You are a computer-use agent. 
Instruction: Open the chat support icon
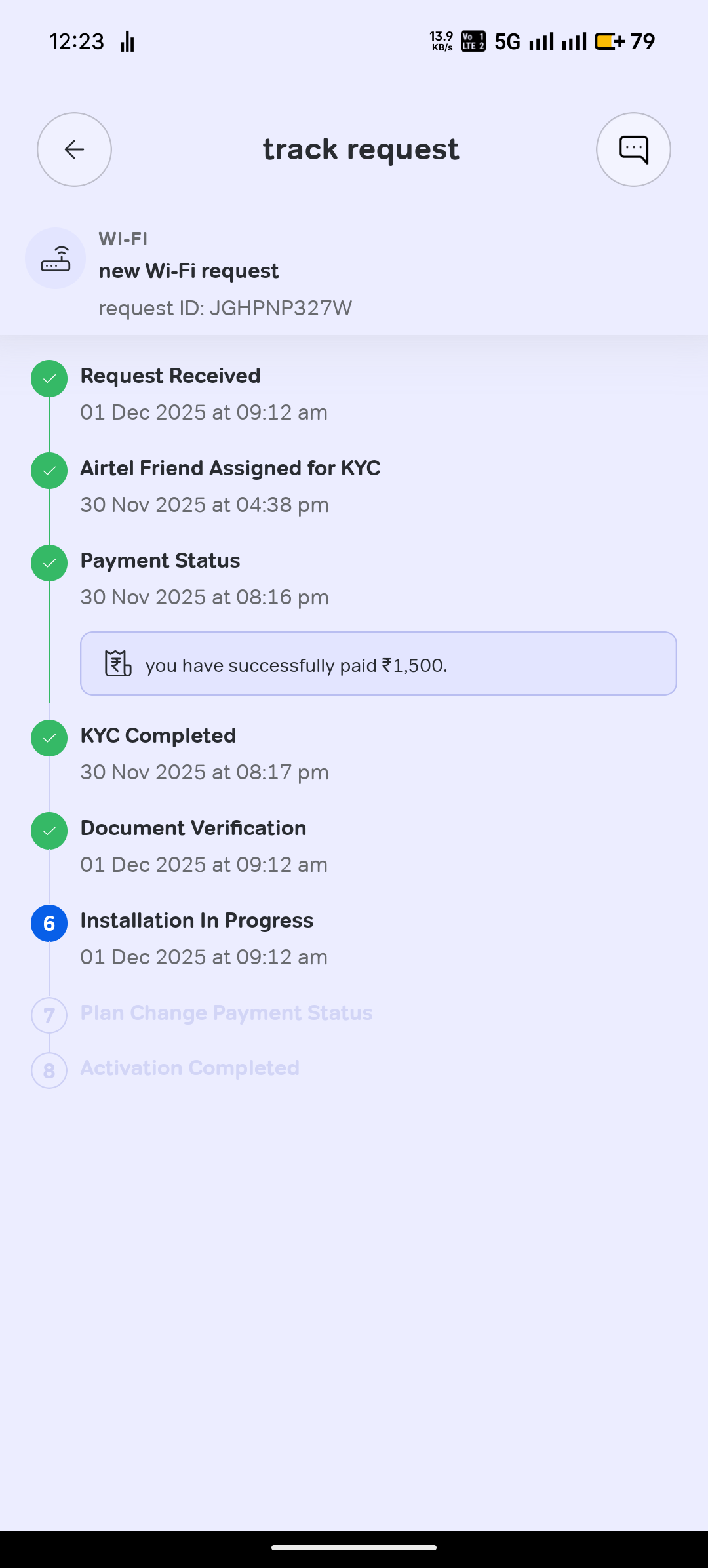pos(633,149)
